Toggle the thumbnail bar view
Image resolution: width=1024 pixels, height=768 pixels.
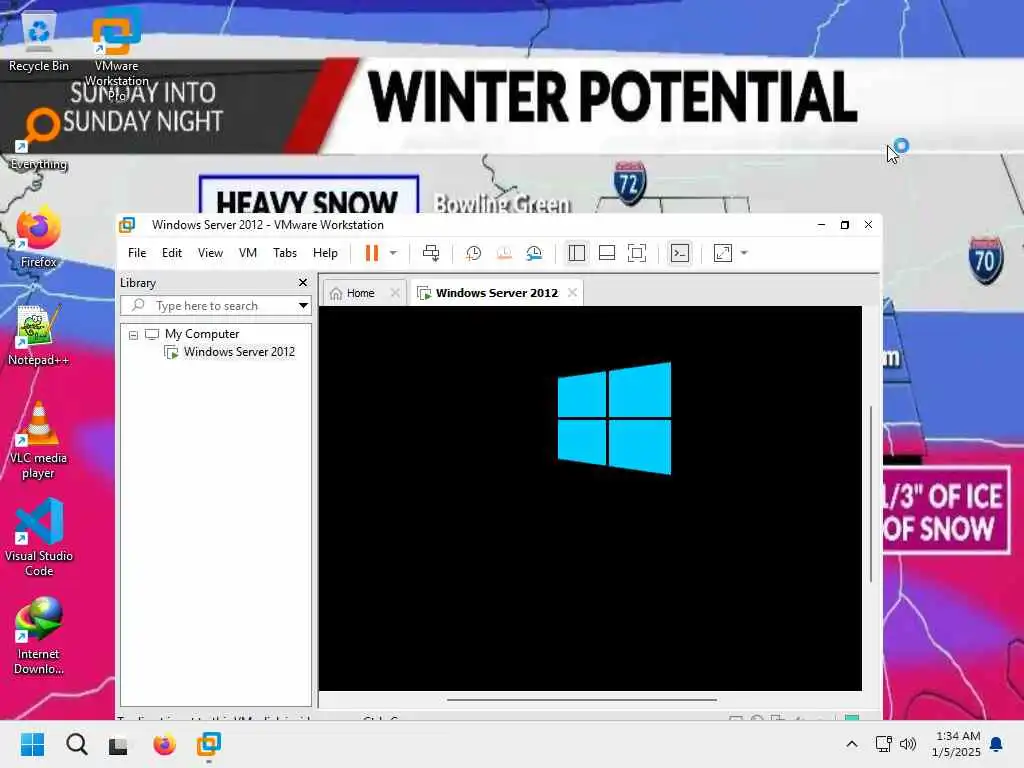607,253
